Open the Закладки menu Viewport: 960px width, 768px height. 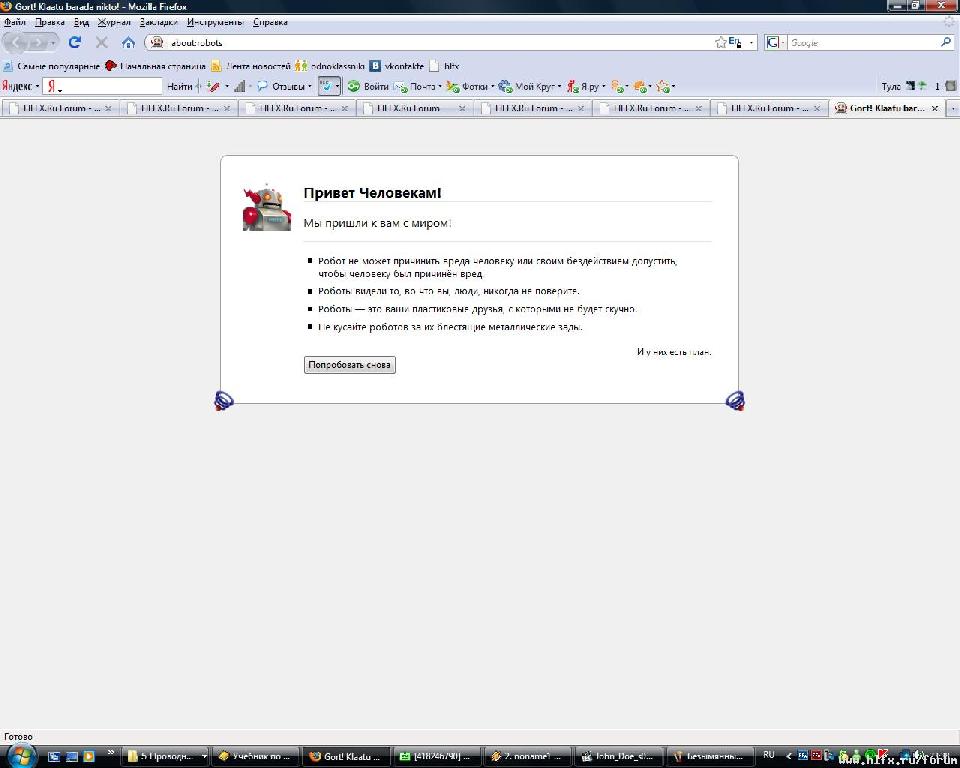(158, 22)
